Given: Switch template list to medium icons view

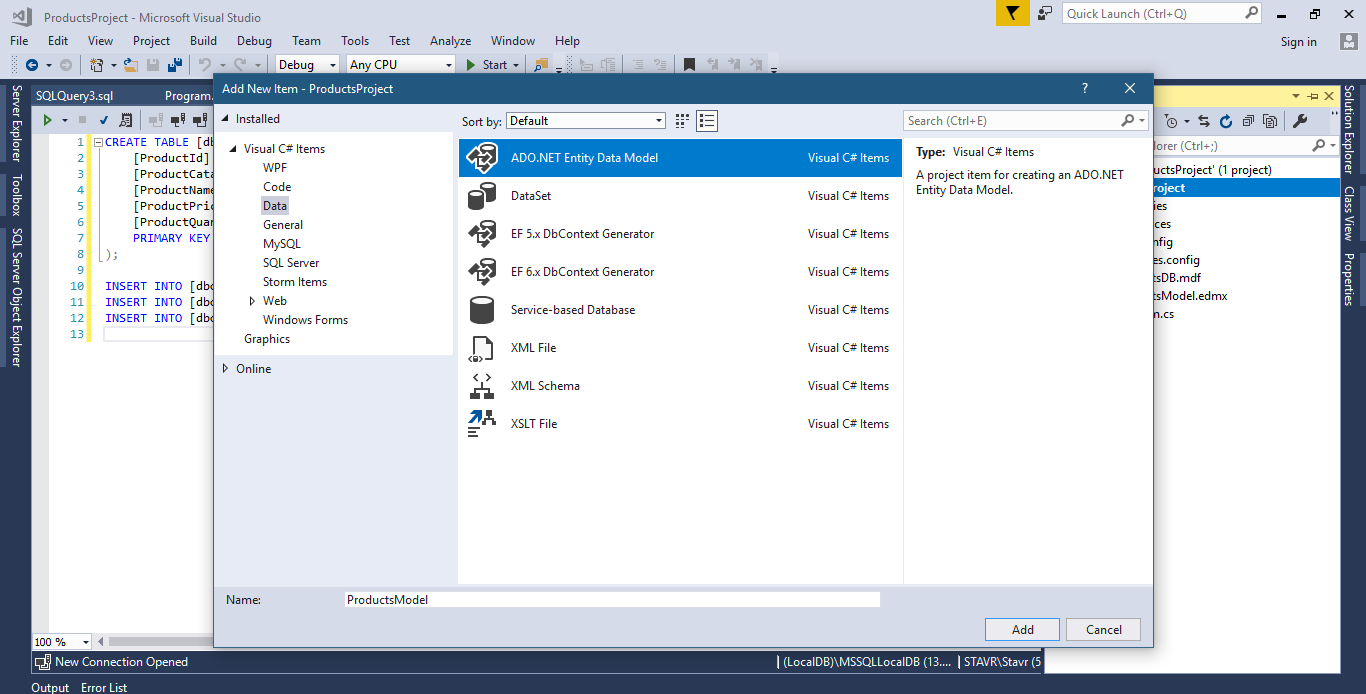Looking at the screenshot, I should click(x=708, y=121).
